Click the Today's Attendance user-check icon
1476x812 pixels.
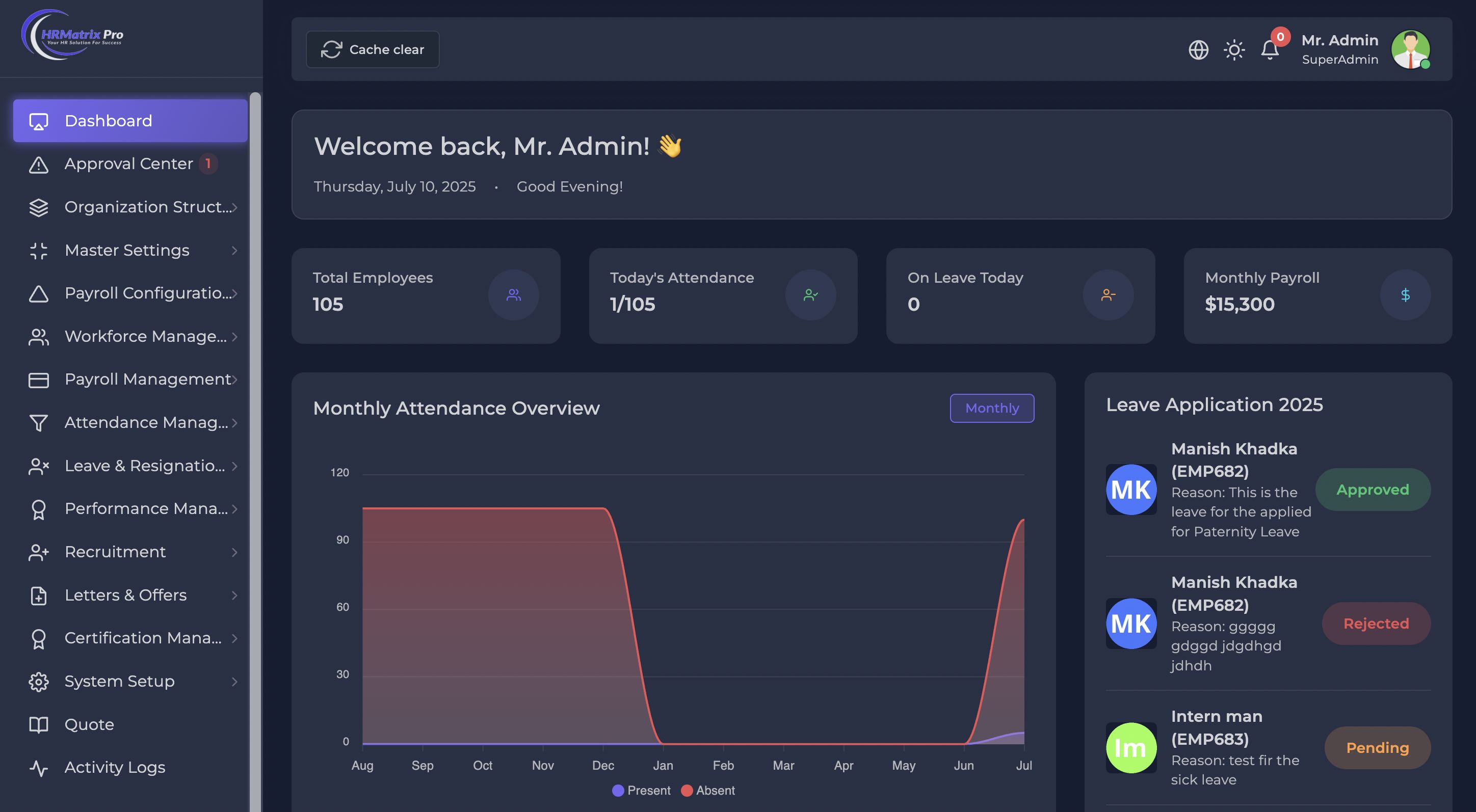pos(810,295)
